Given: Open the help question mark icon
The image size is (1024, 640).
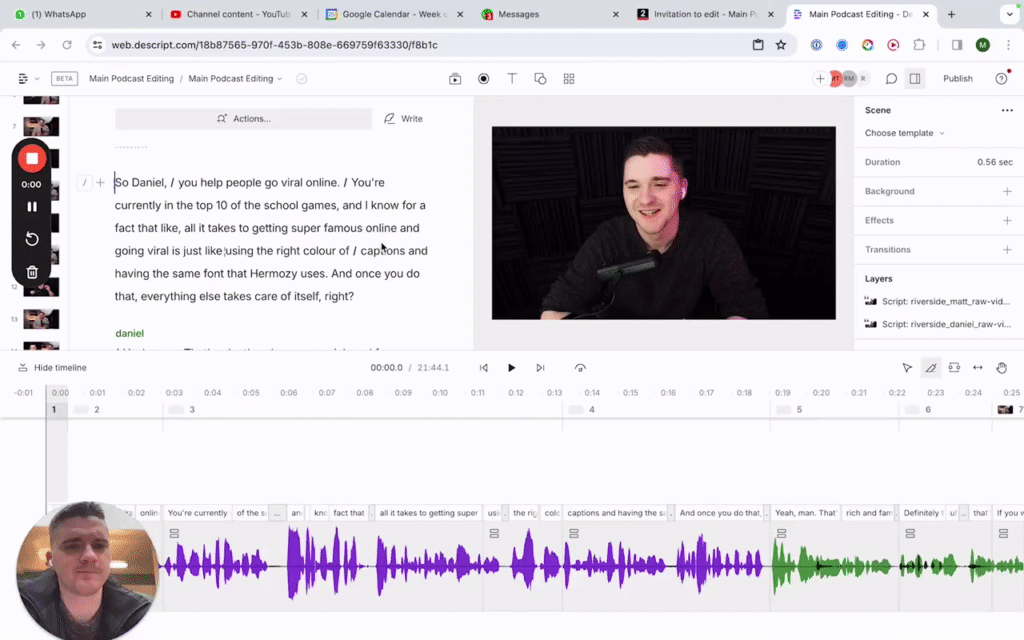Looking at the screenshot, I should pyautogui.click(x=1001, y=78).
